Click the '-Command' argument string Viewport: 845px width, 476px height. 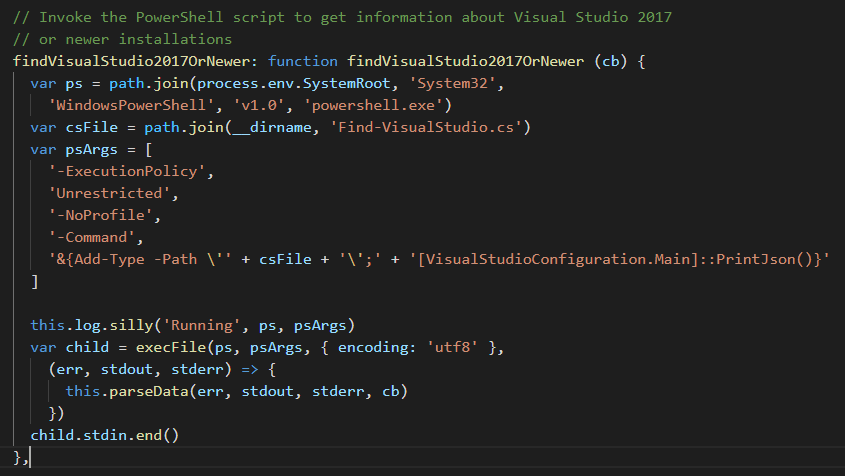(x=92, y=237)
